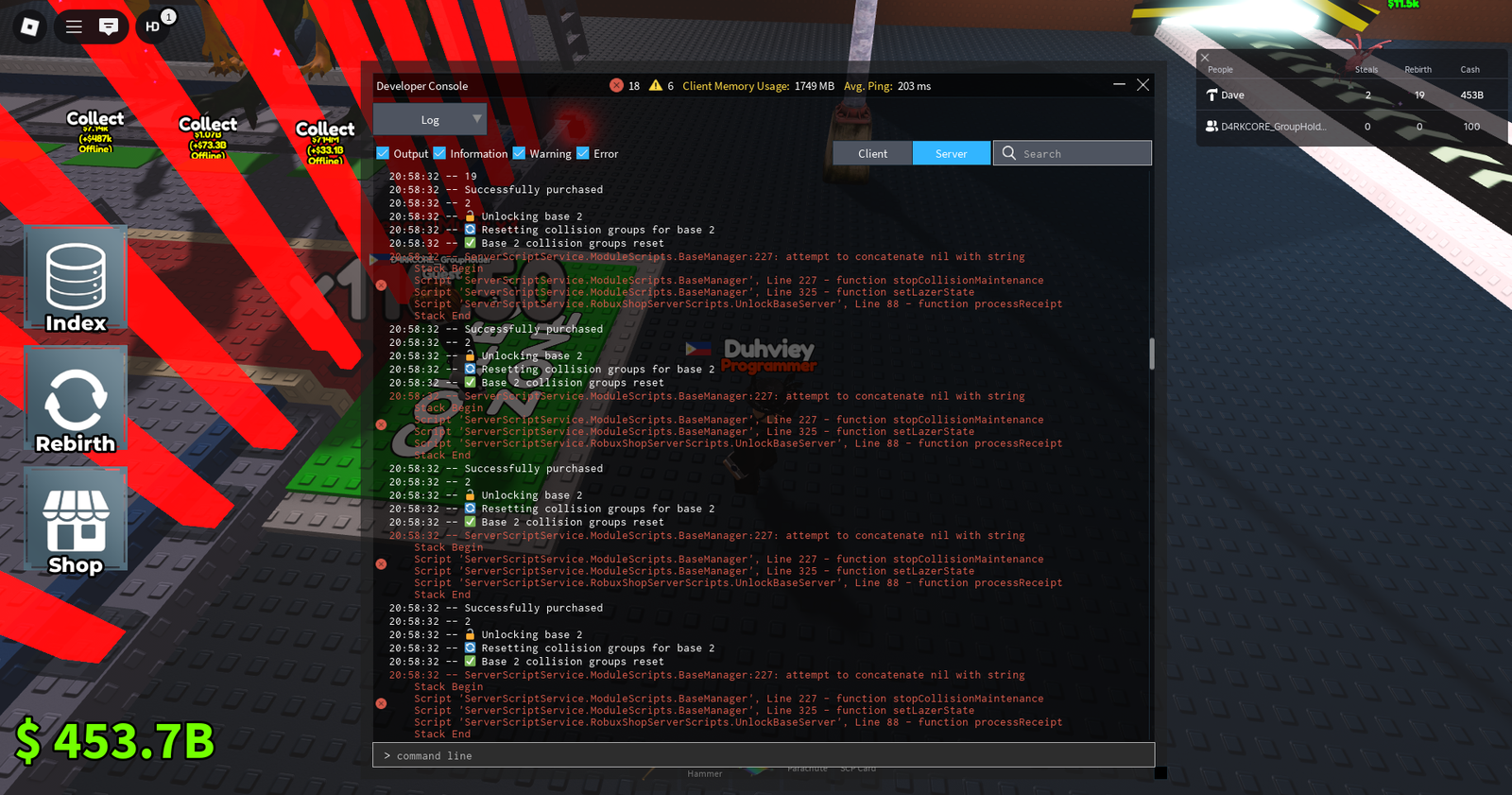The width and height of the screenshot is (1512, 795).
Task: Click Dave's 453B cash value
Action: 1471,95
